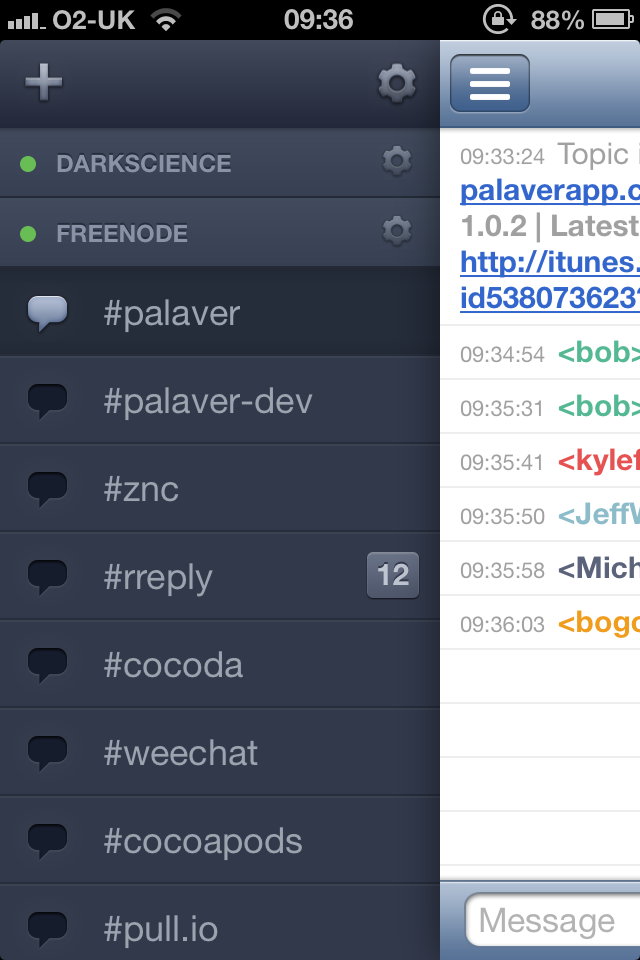This screenshot has width=640, height=960.
Task: Tap the #palaver-dev speech bubble icon
Action: click(48, 401)
